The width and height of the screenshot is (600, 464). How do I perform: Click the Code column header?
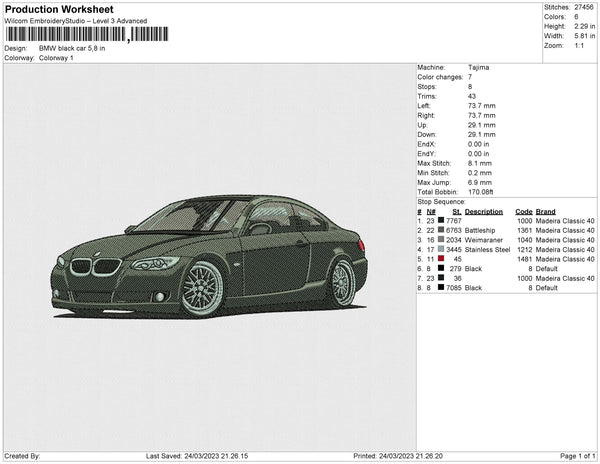click(x=523, y=212)
